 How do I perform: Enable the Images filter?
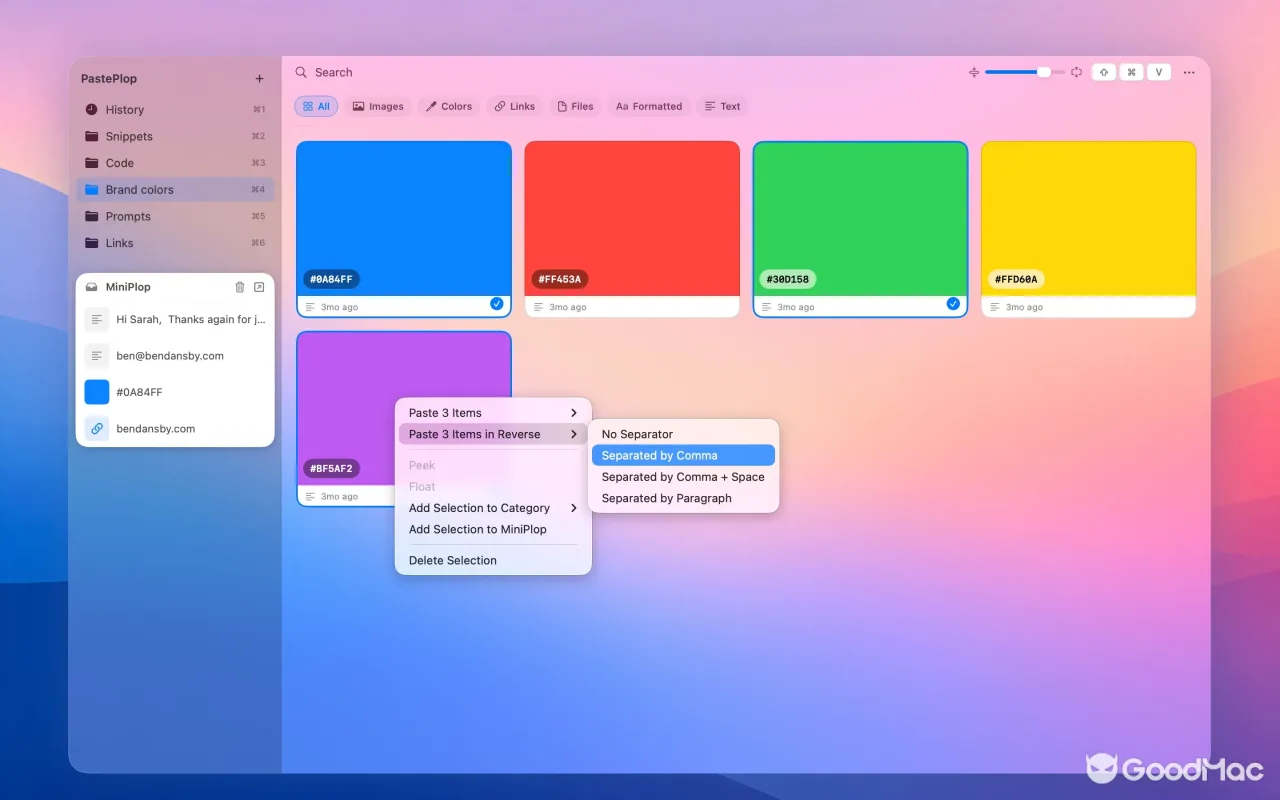coord(378,106)
